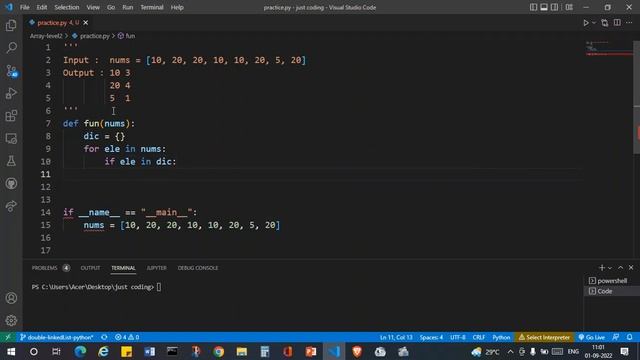Screen dimensions: 640x360
Task: Open Google Chrome from the taskbar
Action: (x=219, y=351)
